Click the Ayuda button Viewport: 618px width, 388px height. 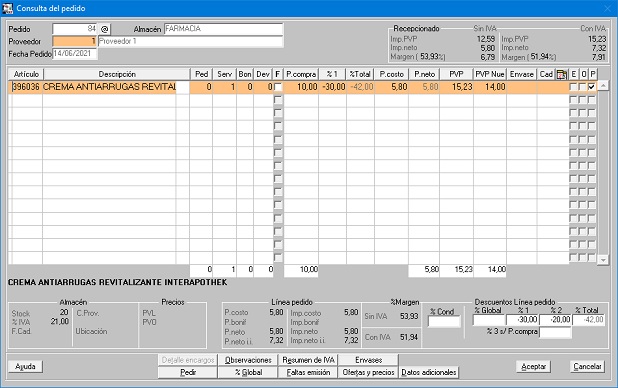coord(25,367)
